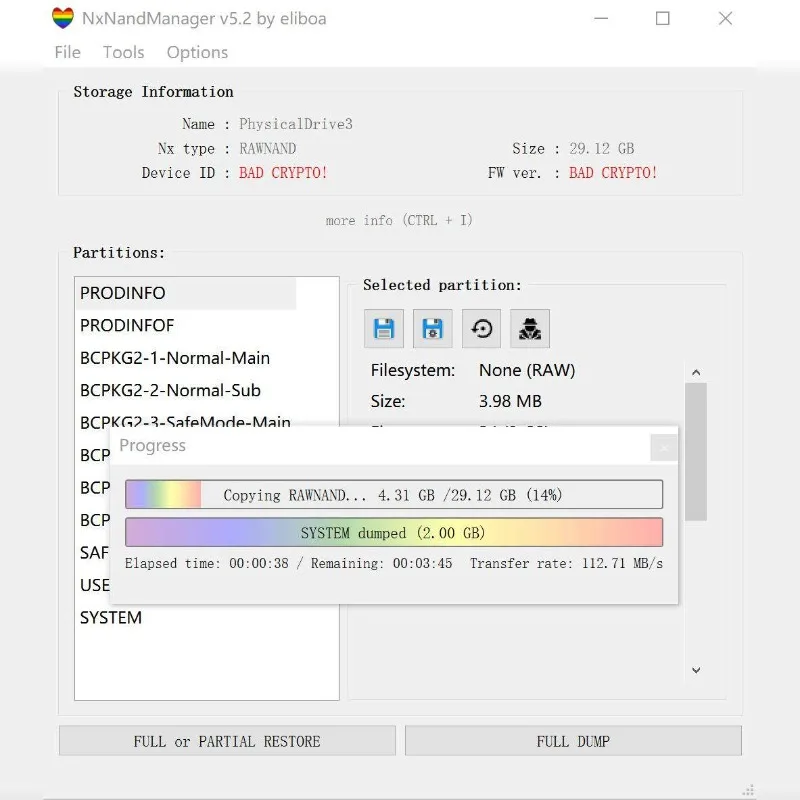Click the Elapsed time 00:00:38 text
Image resolution: width=800 pixels, height=800 pixels.
tap(207, 563)
